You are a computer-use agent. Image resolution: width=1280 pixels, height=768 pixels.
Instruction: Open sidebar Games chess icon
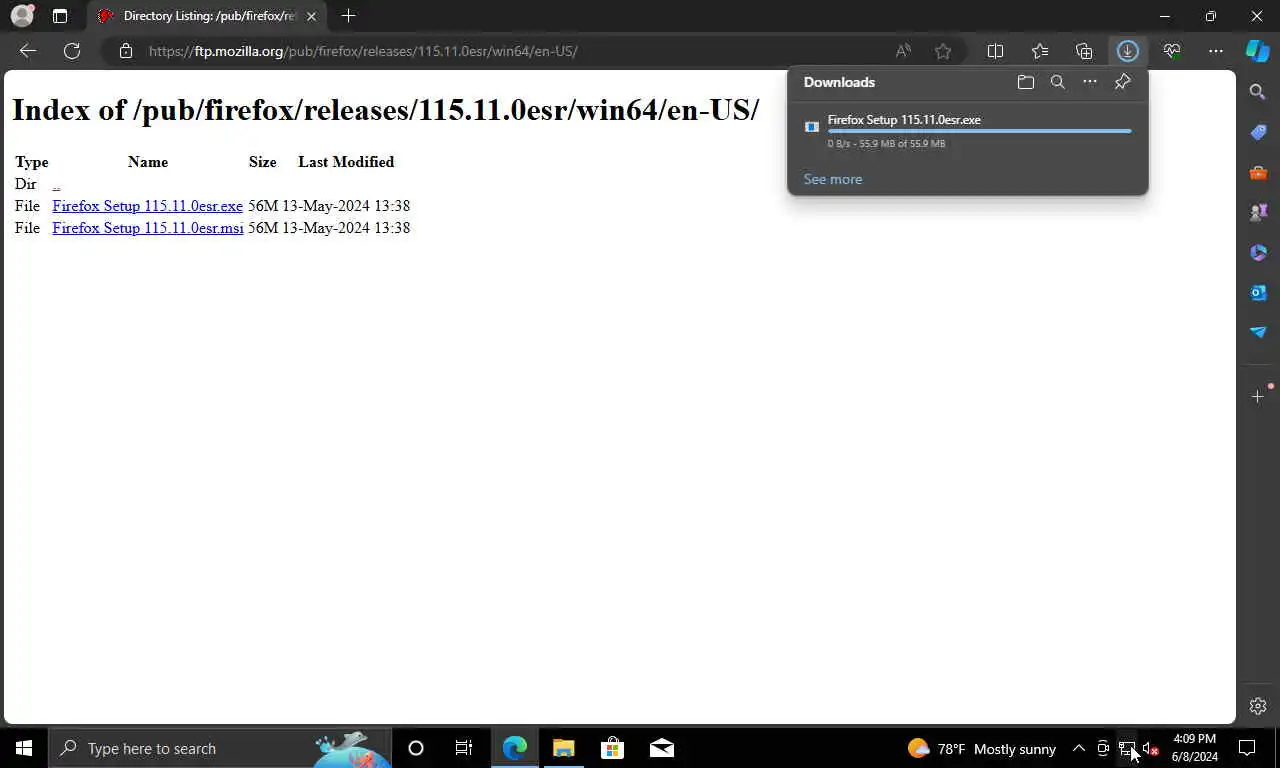[x=1258, y=212]
